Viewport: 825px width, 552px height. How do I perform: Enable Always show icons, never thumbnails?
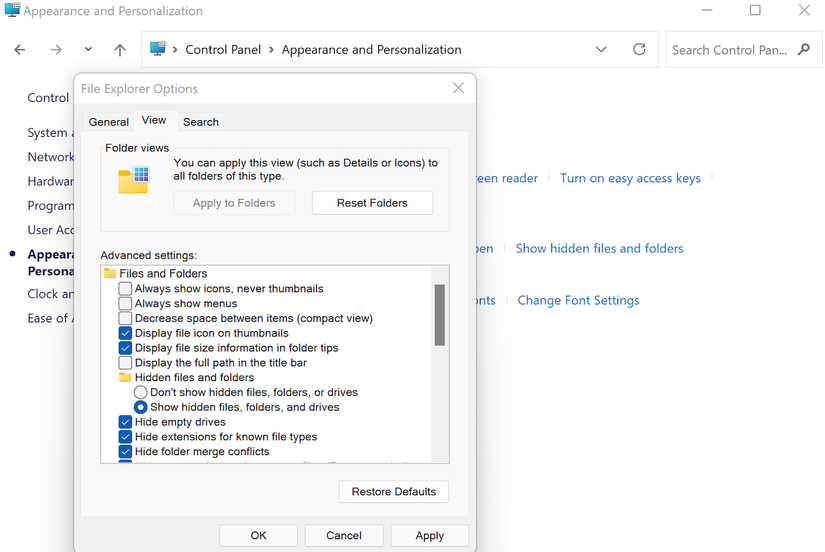point(125,288)
